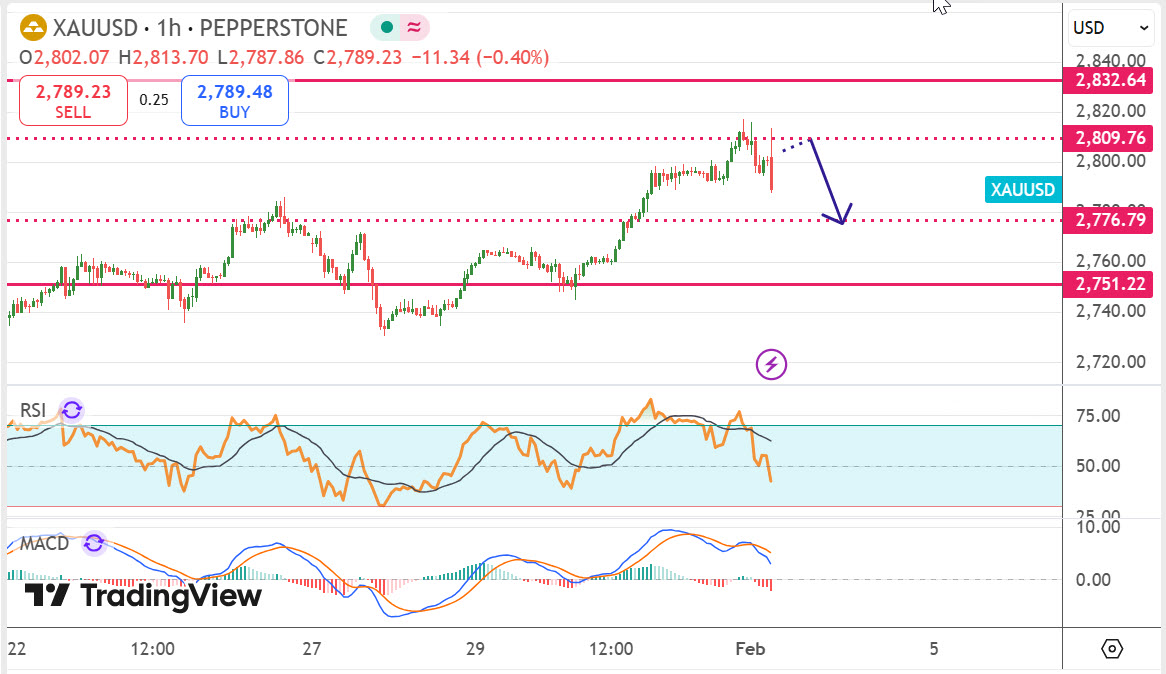Select the blue arrow drawing on chart

(824, 180)
